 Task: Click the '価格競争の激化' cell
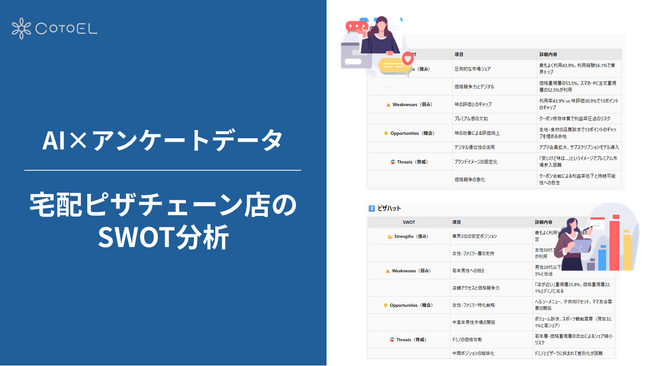coord(469,179)
